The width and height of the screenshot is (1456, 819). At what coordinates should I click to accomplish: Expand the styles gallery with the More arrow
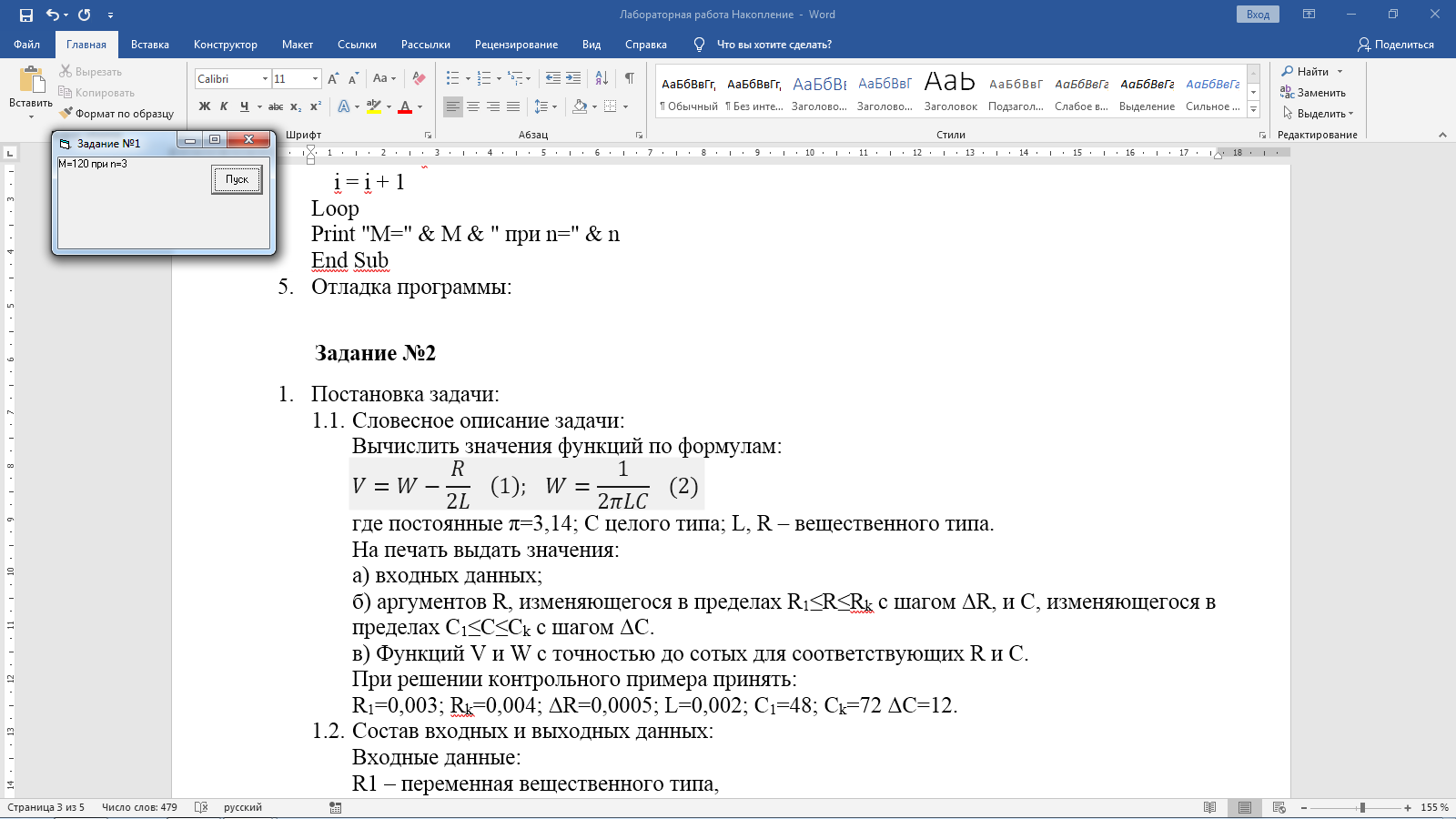(x=1253, y=110)
